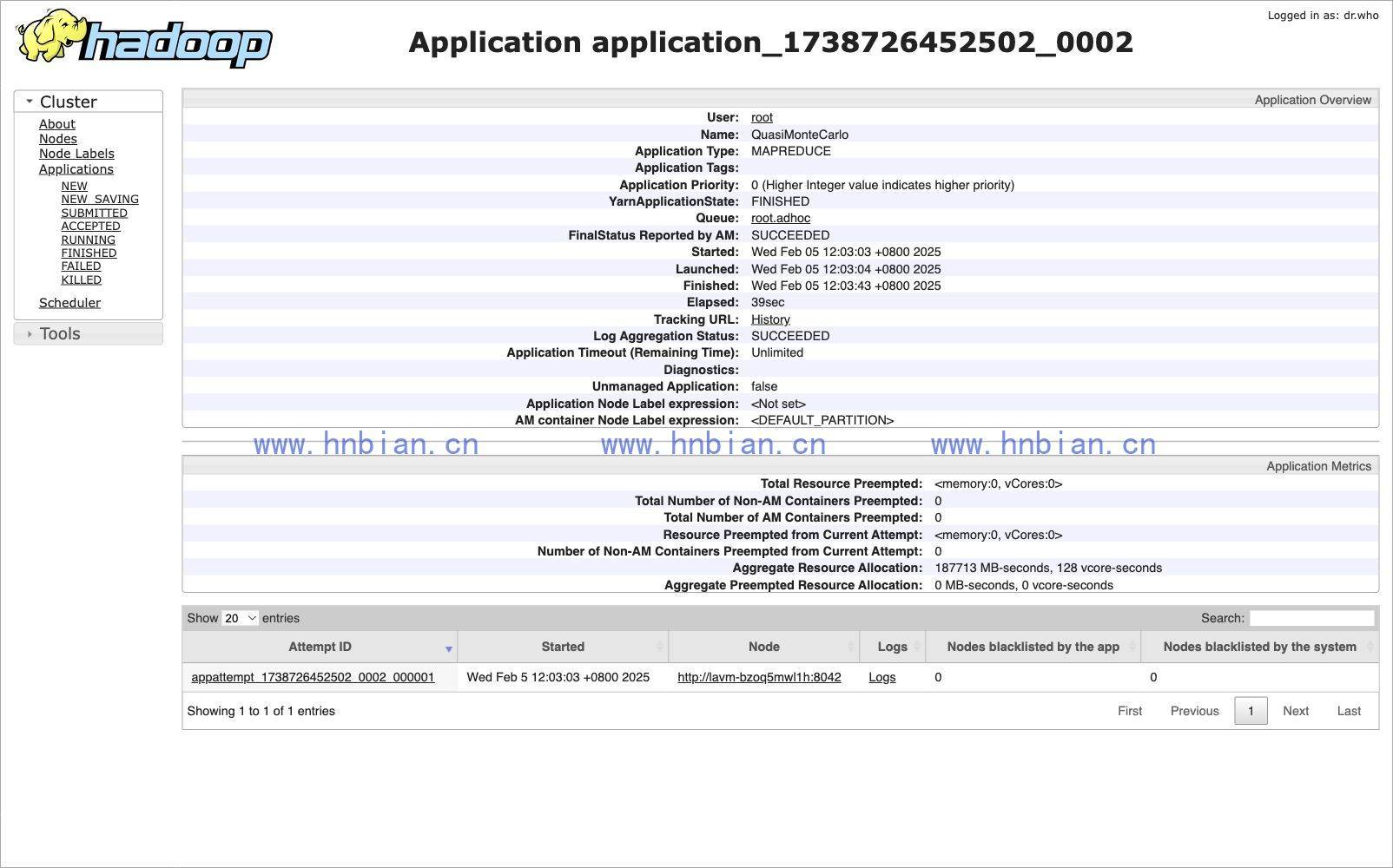Open appattempt_1738726452502_0002_000001 attempt
The height and width of the screenshot is (868, 1393).
coord(313,677)
